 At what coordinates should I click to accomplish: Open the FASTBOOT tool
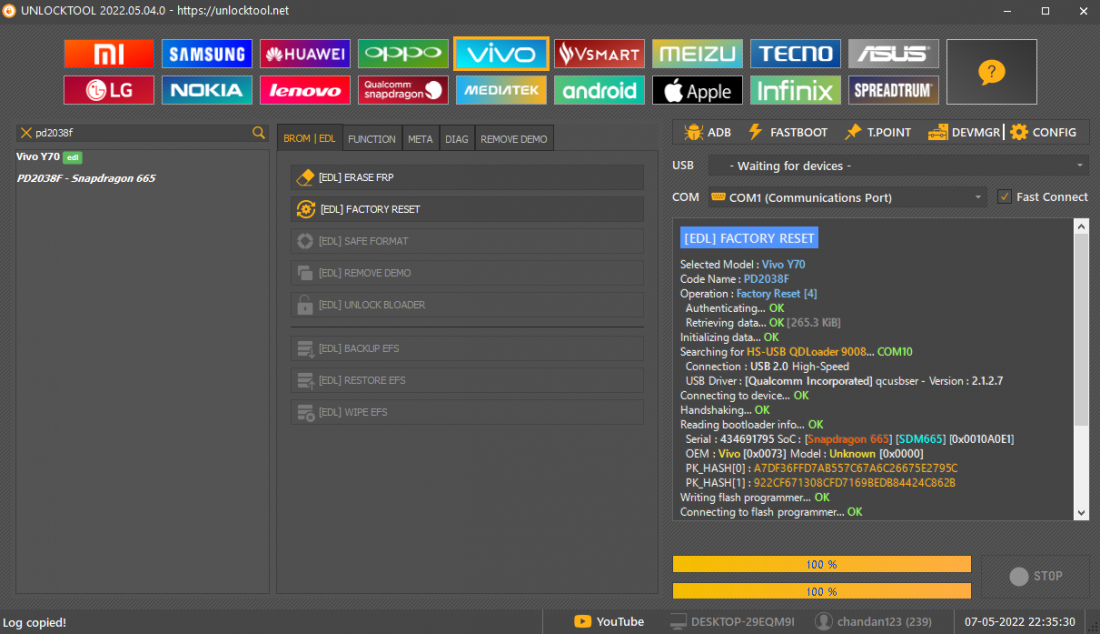tap(788, 132)
